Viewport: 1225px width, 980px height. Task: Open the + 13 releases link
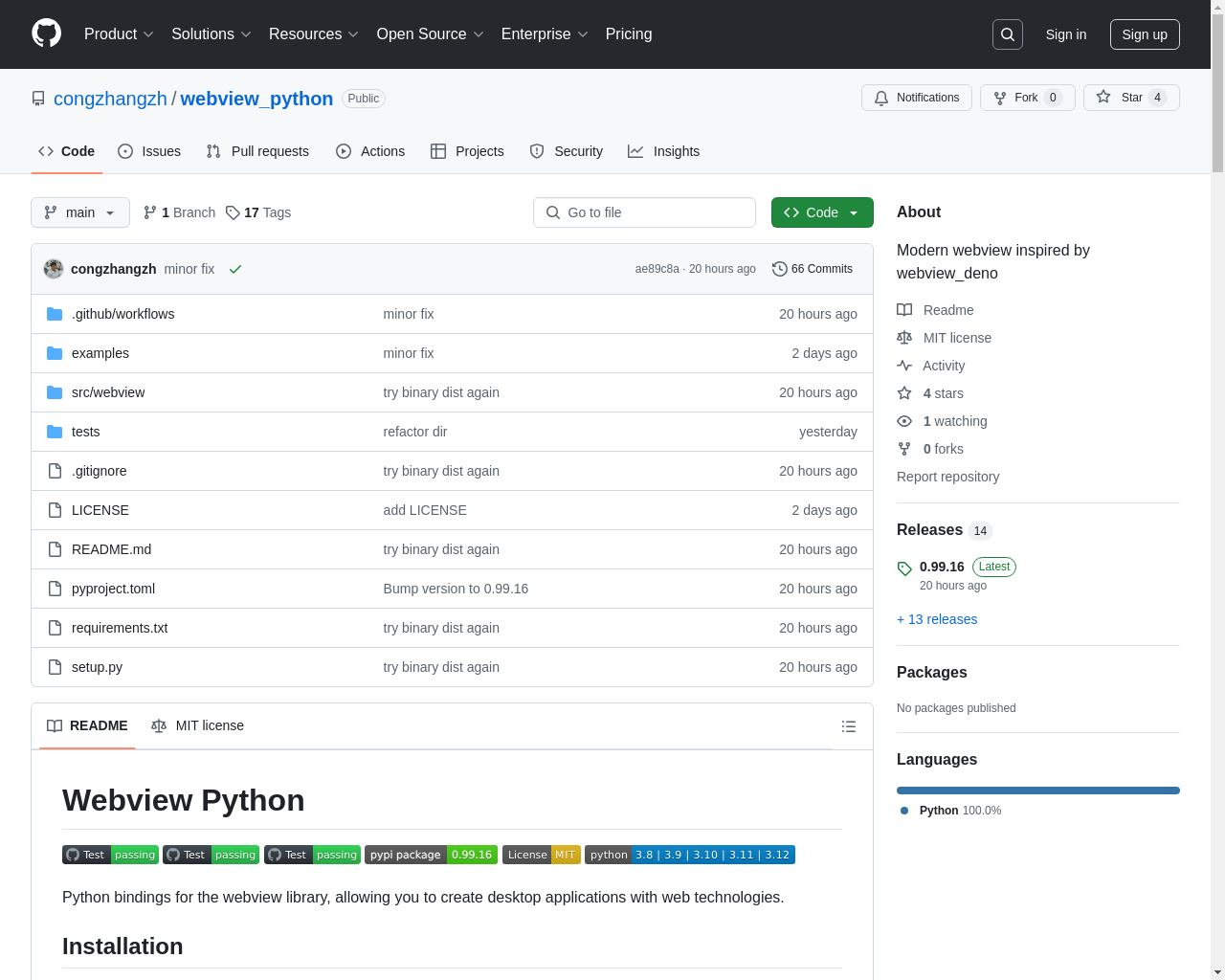[937, 619]
